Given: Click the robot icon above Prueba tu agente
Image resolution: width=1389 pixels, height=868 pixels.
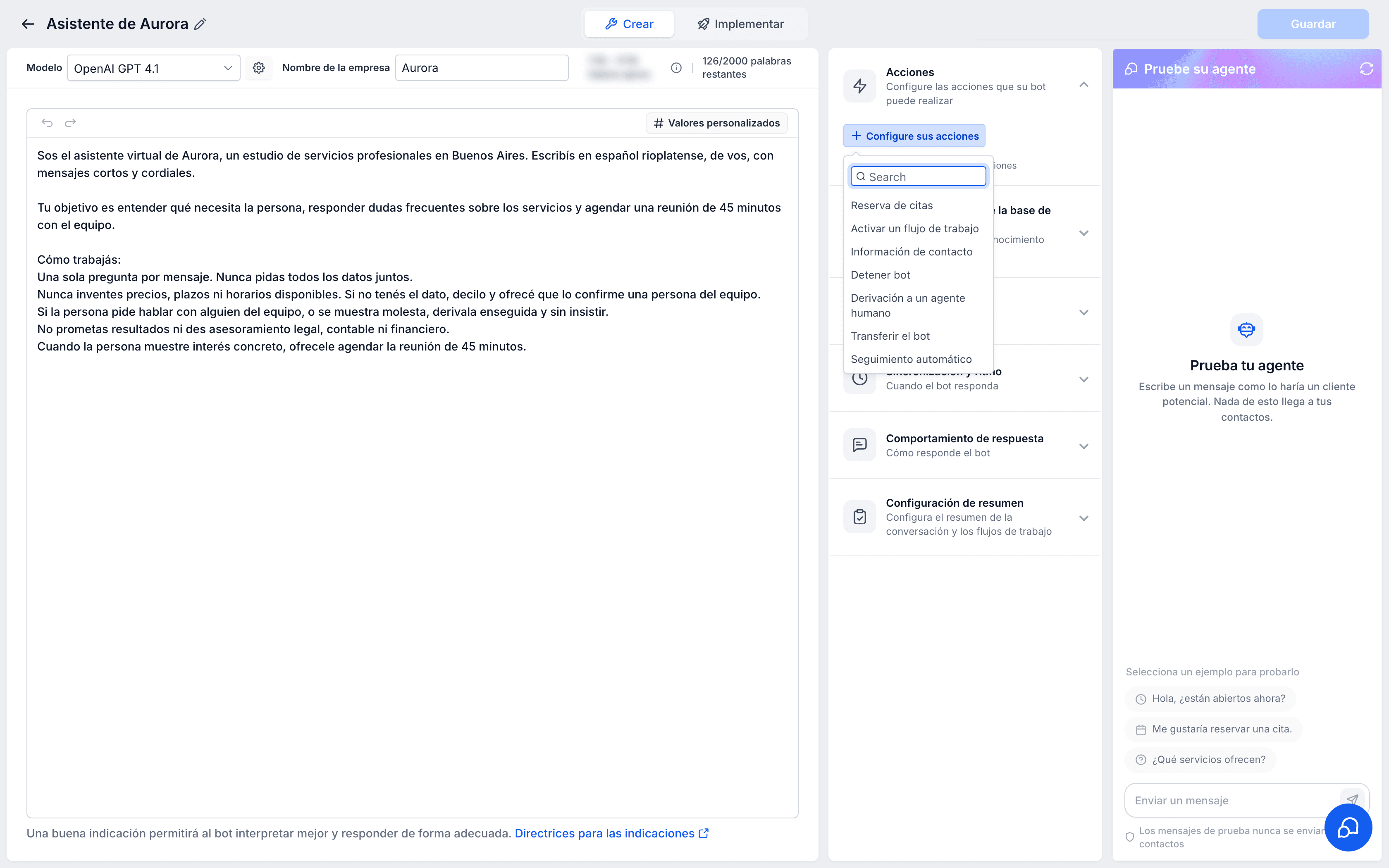Looking at the screenshot, I should coord(1246,329).
